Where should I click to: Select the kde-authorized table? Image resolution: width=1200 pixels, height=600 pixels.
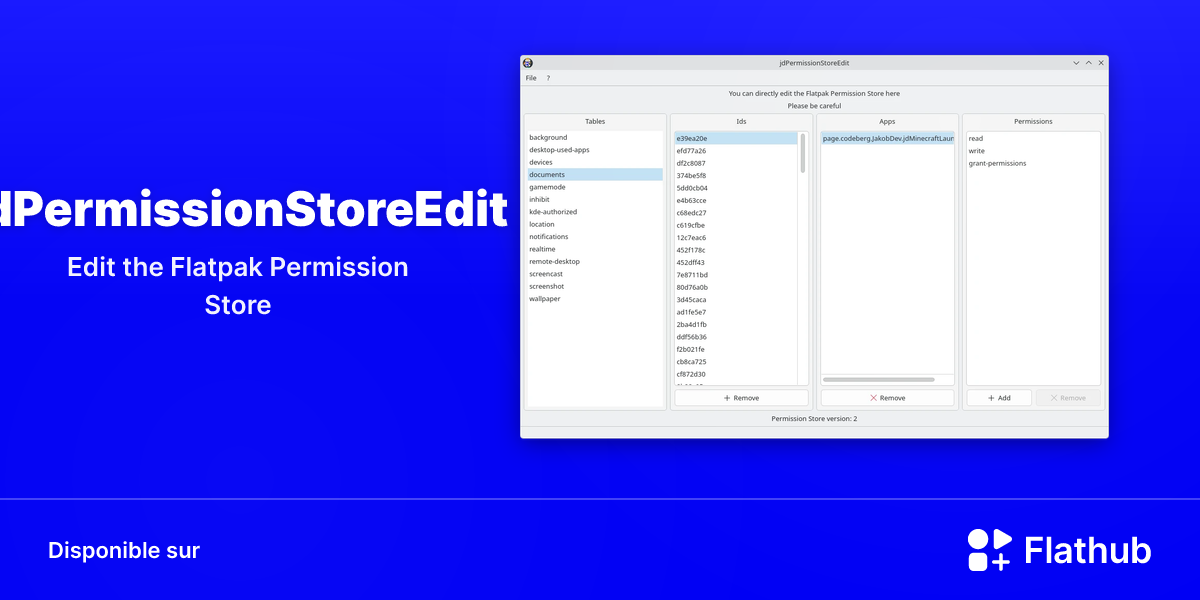point(595,212)
